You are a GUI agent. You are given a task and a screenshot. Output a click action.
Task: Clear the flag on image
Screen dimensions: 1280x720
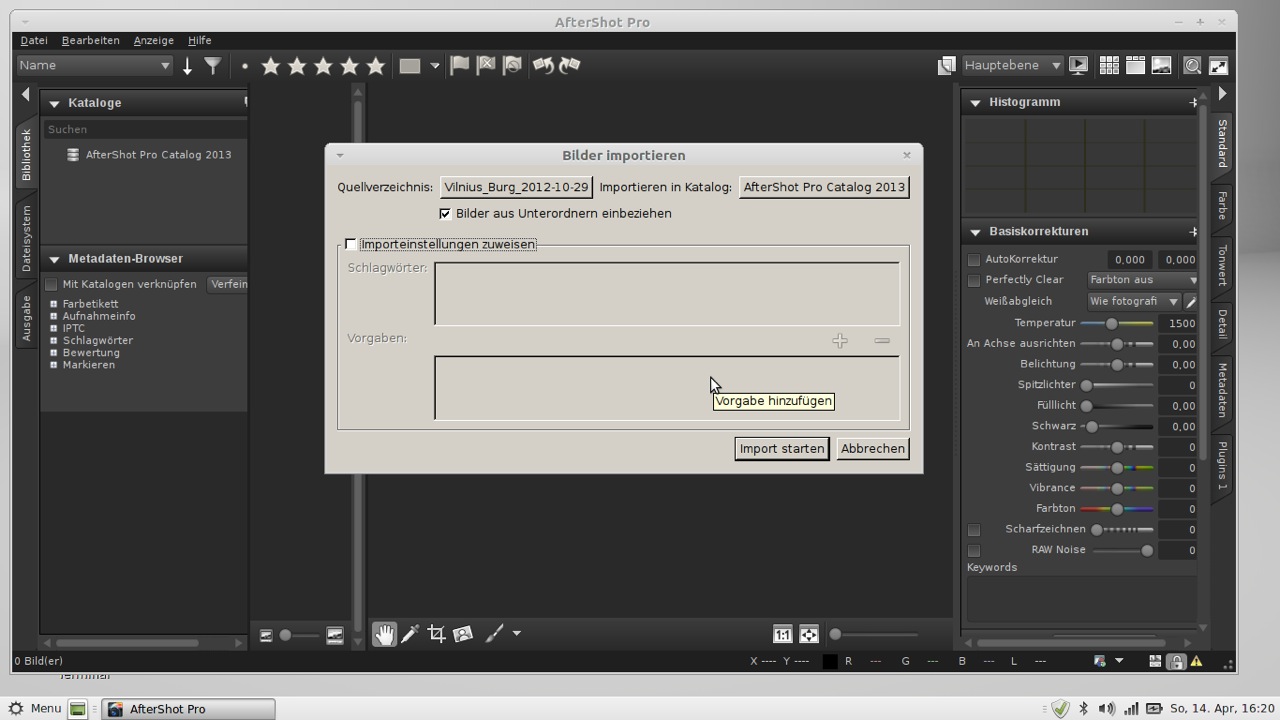click(512, 65)
